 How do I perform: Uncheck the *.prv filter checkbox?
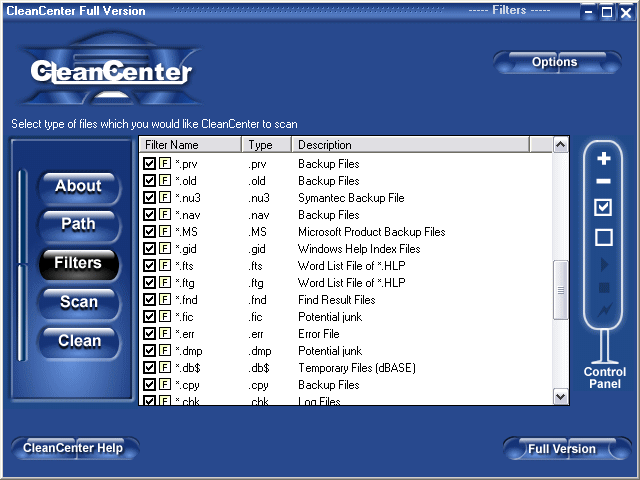(x=149, y=164)
